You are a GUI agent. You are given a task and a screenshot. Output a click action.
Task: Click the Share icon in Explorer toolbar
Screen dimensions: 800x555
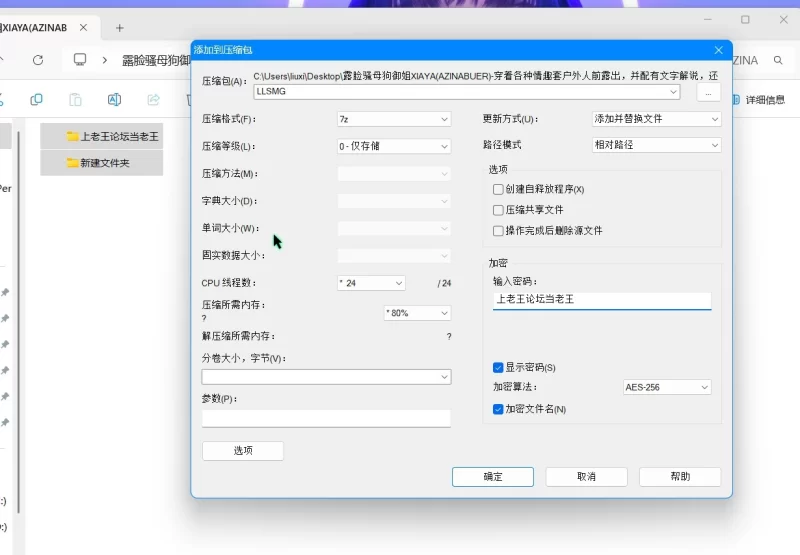tap(153, 99)
